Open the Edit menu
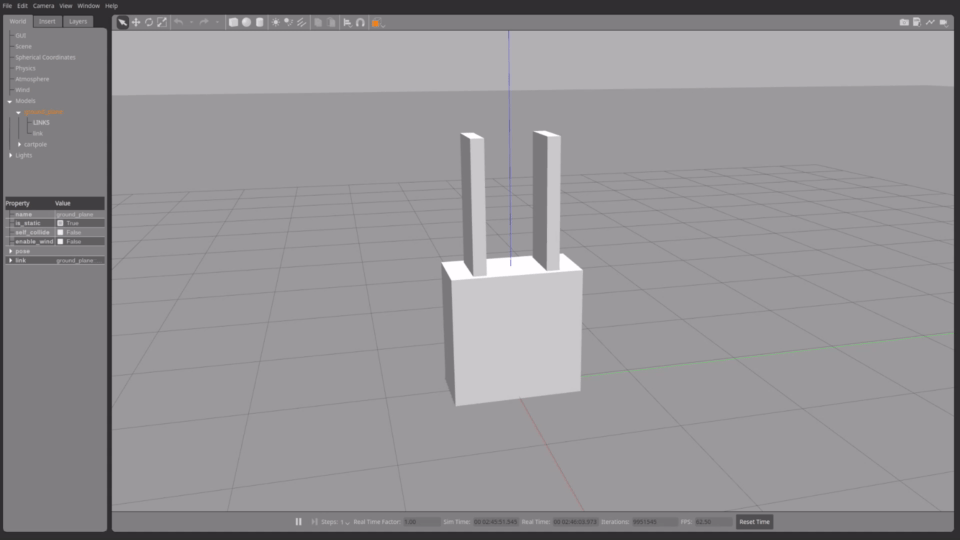 22,6
